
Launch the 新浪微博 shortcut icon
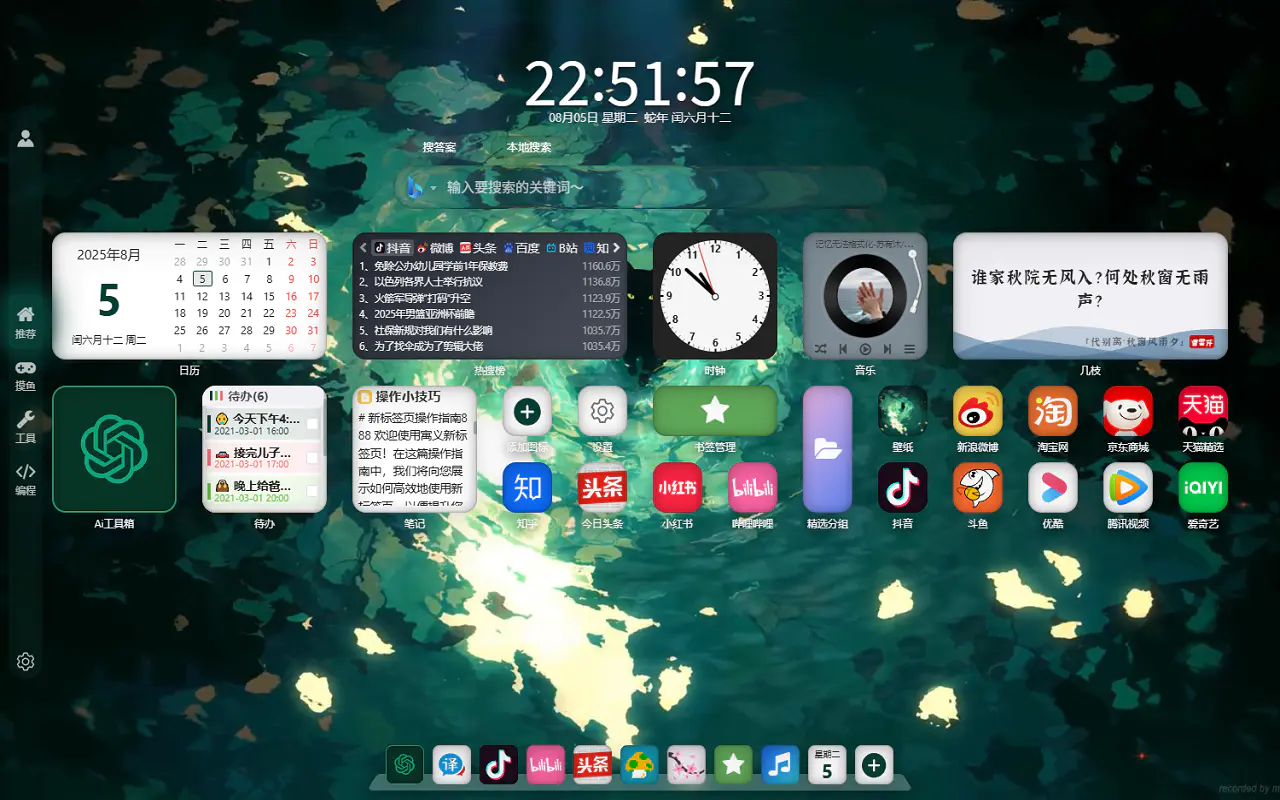[977, 411]
